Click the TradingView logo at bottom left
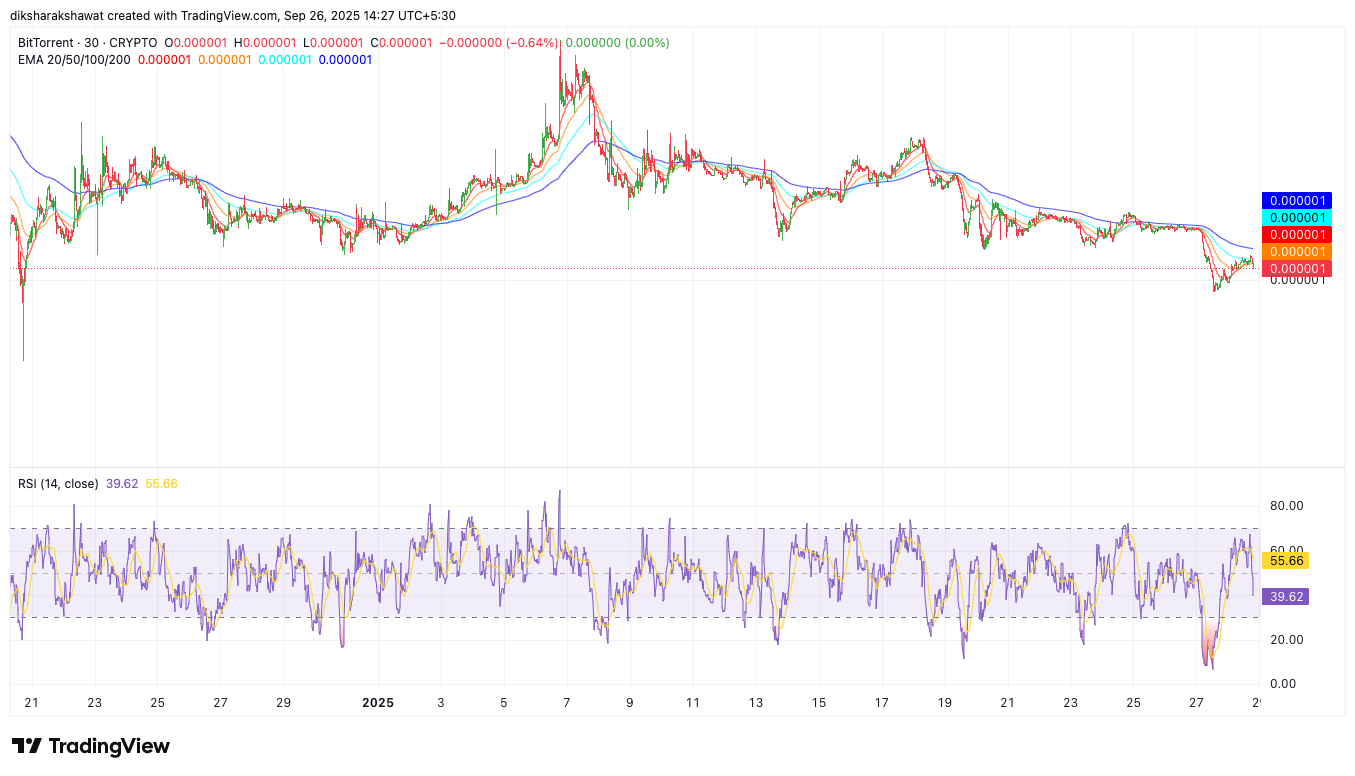 click(x=91, y=746)
